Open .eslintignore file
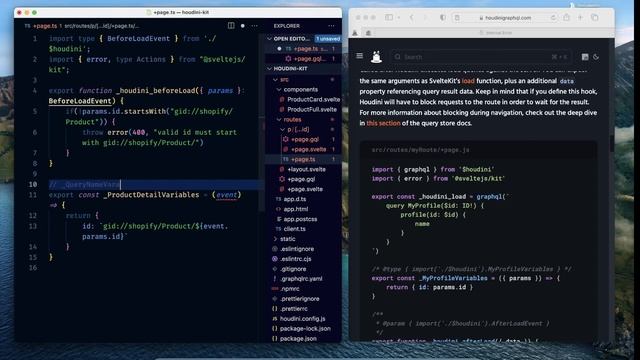The height and width of the screenshot is (360, 640). coord(303,249)
